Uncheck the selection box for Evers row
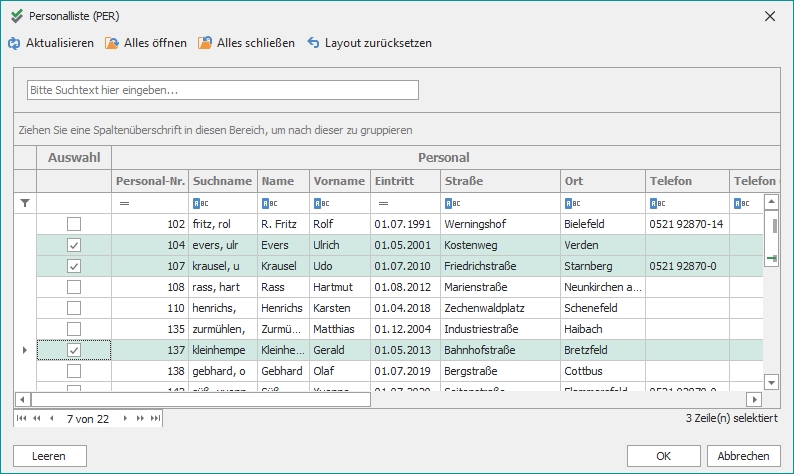 click(x=74, y=245)
